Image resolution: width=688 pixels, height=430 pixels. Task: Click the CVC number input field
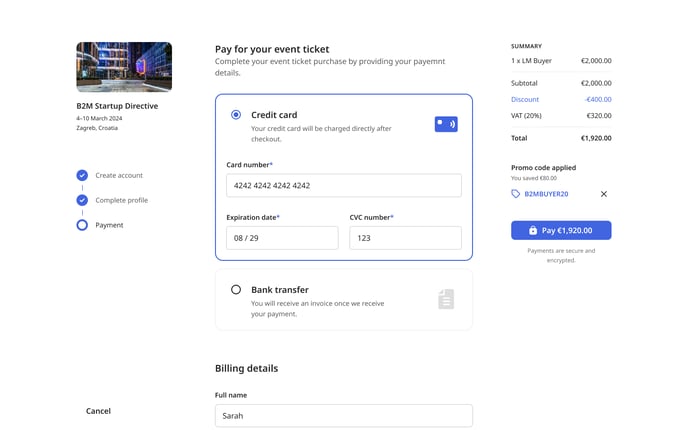[x=405, y=238]
